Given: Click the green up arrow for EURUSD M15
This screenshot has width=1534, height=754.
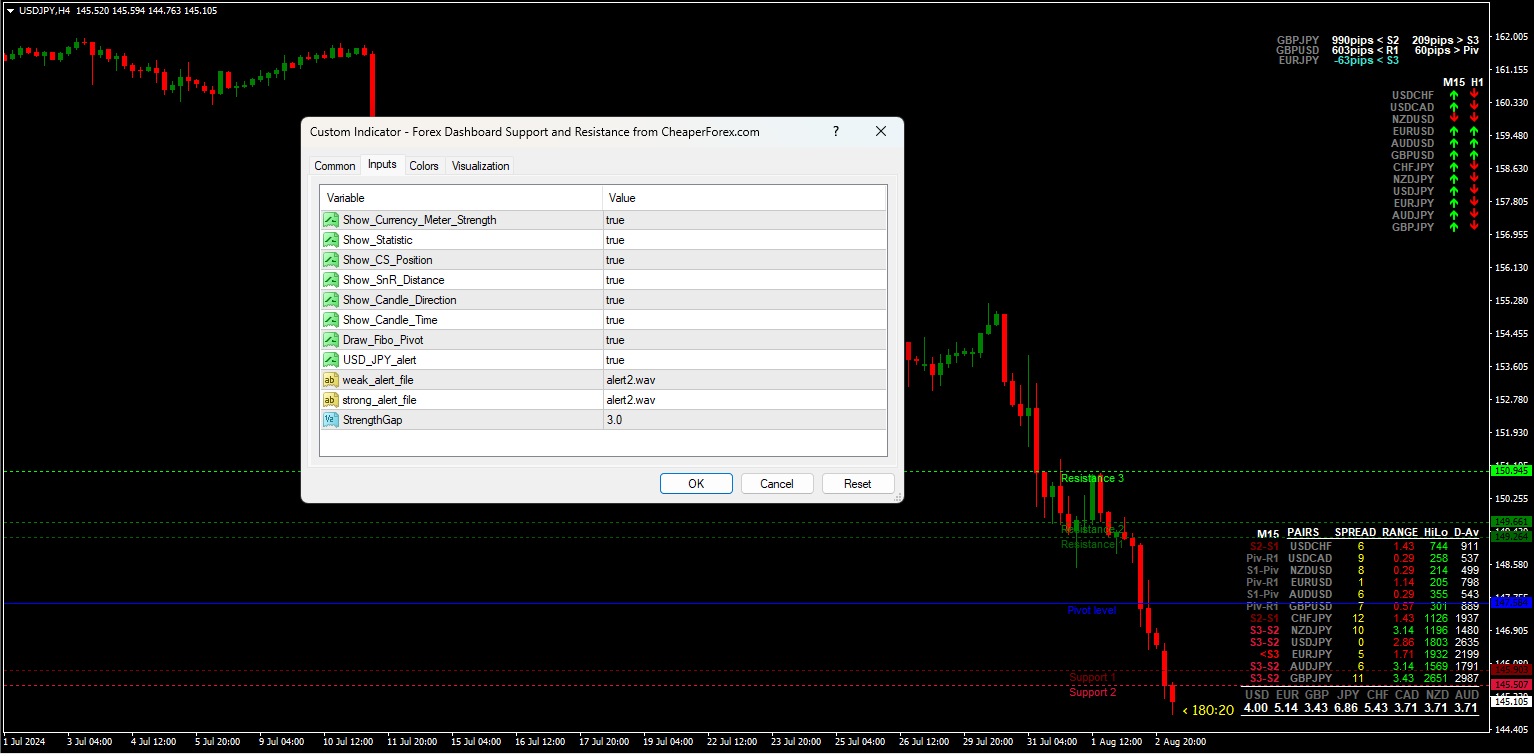Looking at the screenshot, I should 1454,131.
